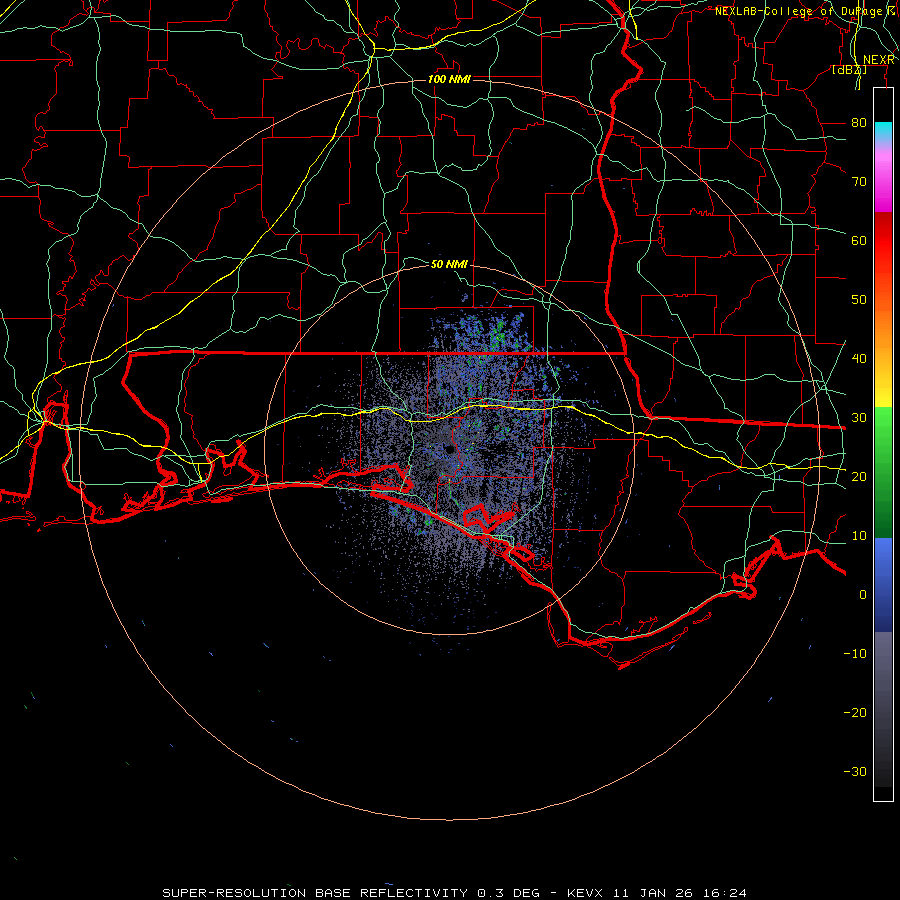The height and width of the screenshot is (900, 900).
Task: Click the 40 dBZ scale value
Action: tap(859, 358)
